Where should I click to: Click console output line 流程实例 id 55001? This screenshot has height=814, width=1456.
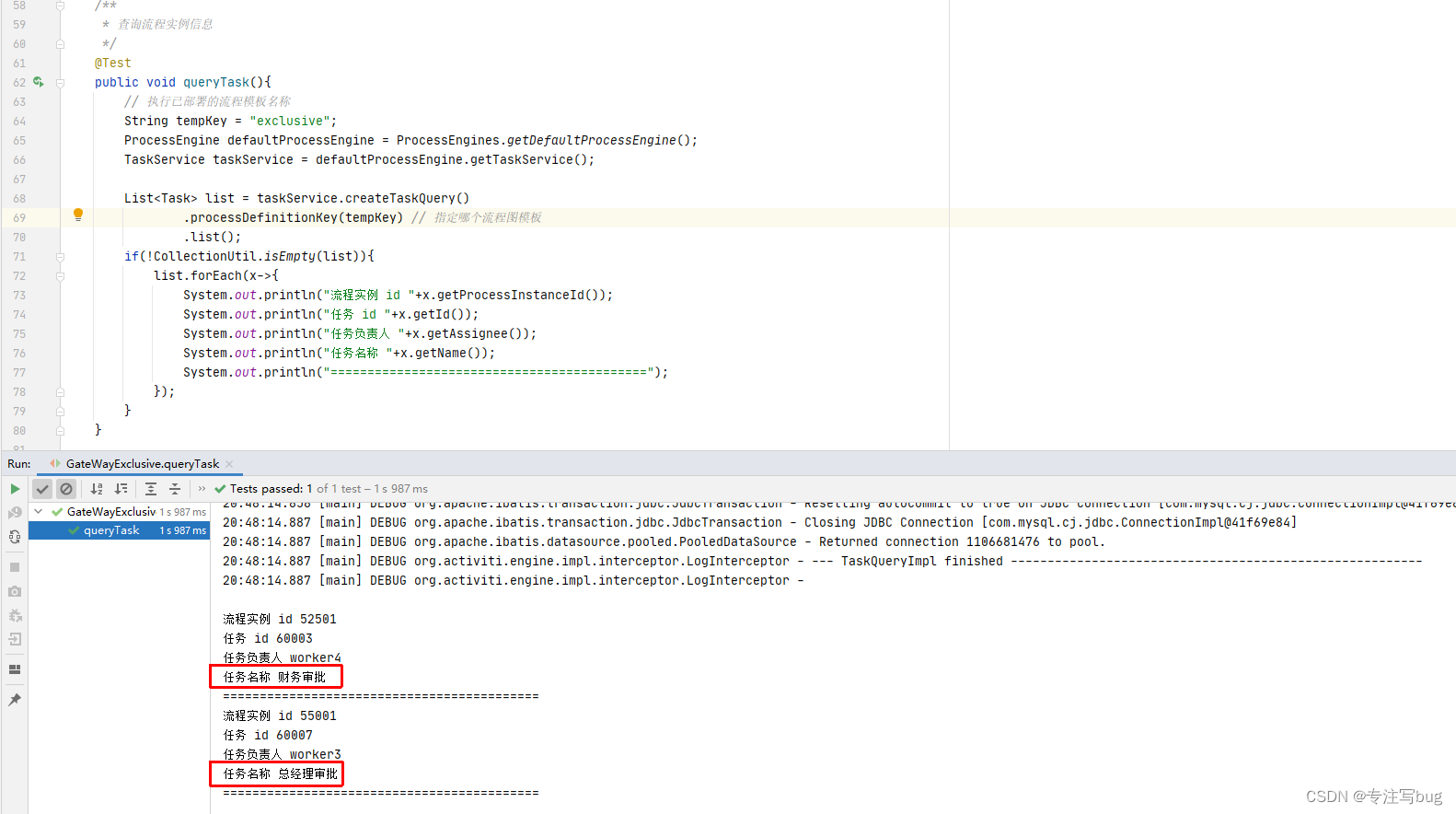click(x=280, y=715)
